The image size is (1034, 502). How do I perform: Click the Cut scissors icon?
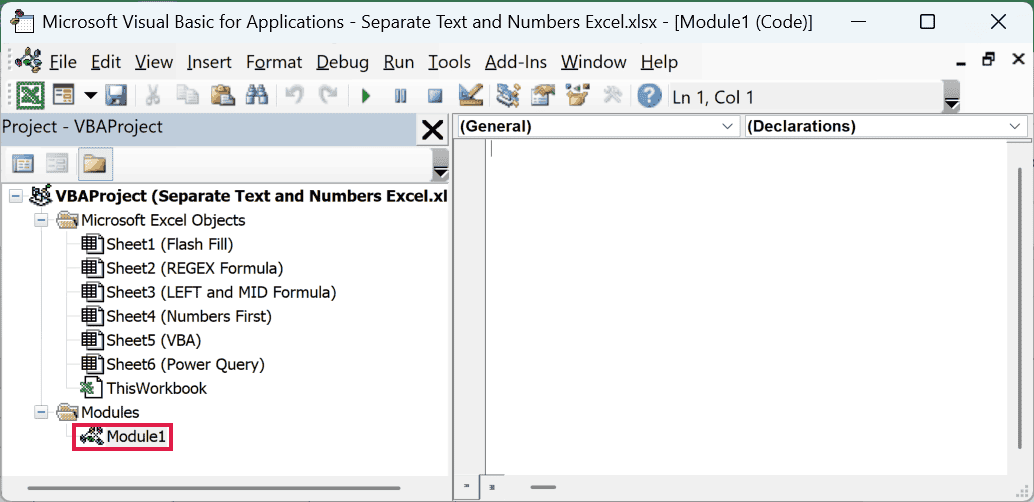click(x=152, y=96)
